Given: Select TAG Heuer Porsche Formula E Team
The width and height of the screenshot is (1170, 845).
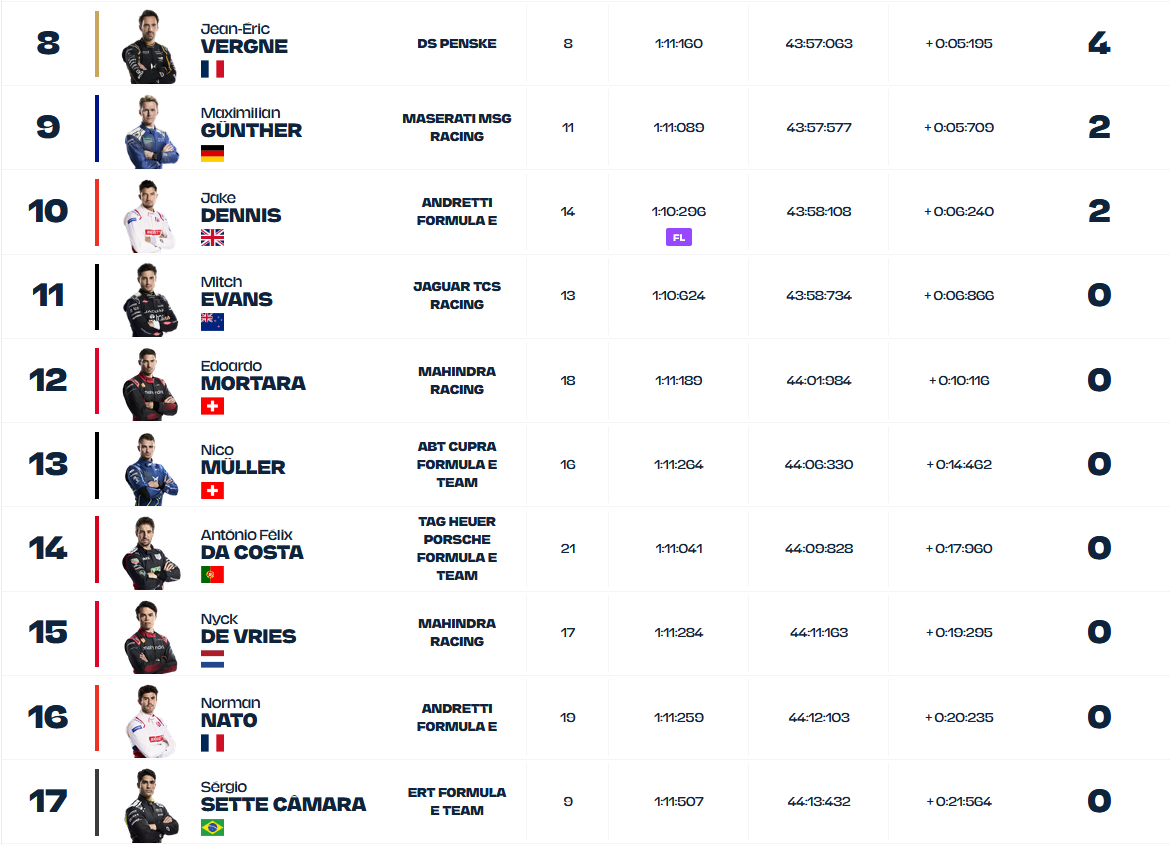Looking at the screenshot, I should tap(456, 548).
